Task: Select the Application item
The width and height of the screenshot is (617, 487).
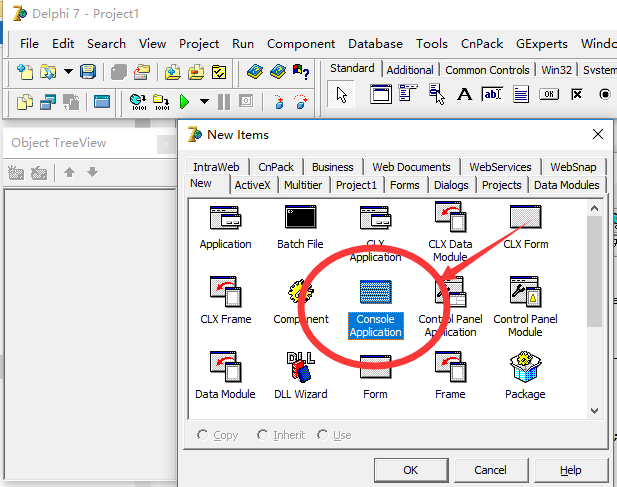Action: [225, 228]
